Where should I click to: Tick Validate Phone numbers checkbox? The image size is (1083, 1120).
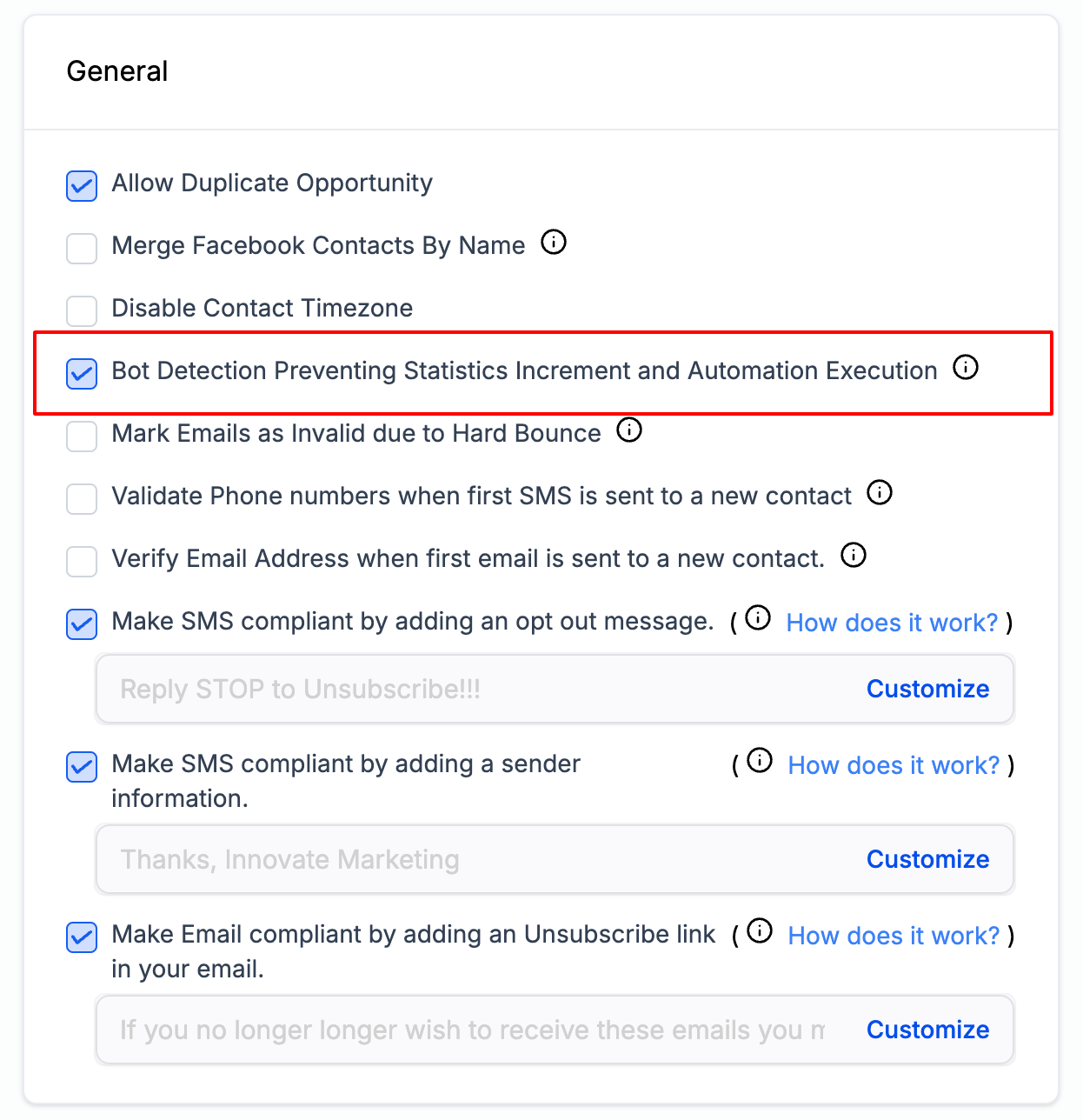click(x=82, y=498)
